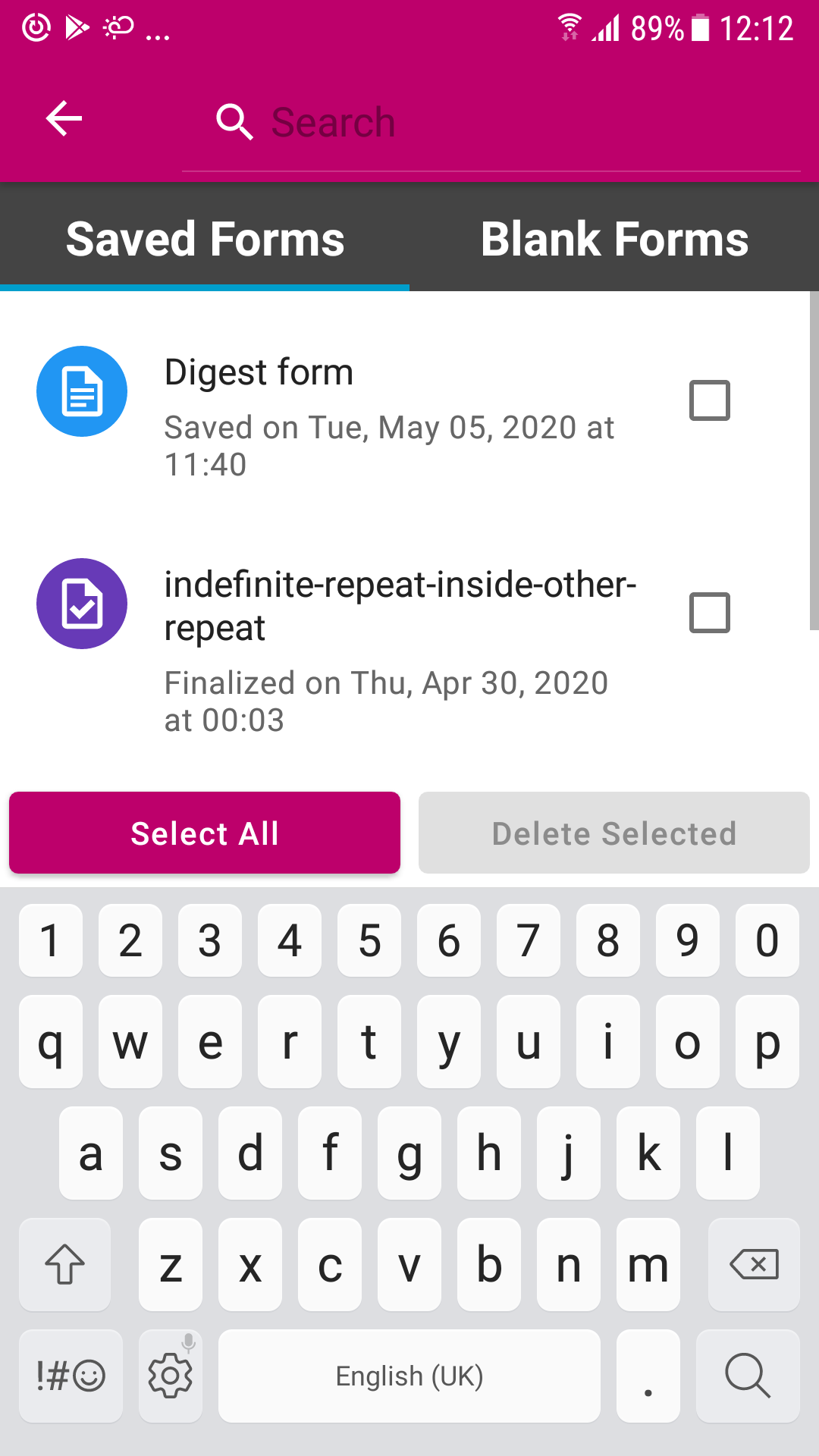Stay on the Saved Forms tab
This screenshot has height=1456, width=819.
pos(205,238)
